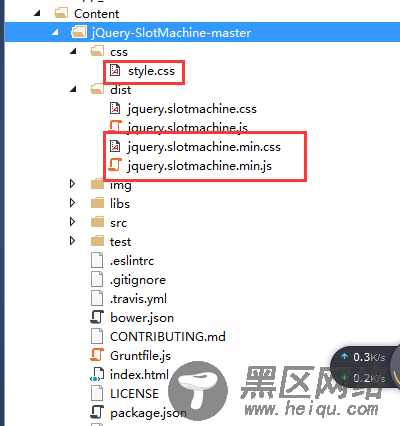400x426 pixels.
Task: Select the dist folder label
Action: [120, 90]
